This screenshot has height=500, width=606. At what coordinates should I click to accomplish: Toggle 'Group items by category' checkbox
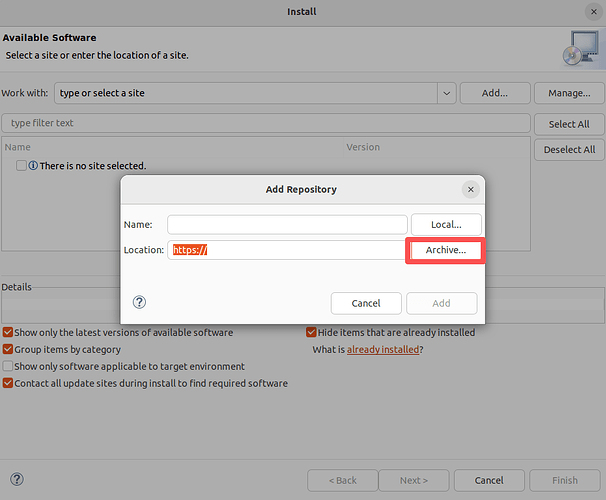coord(8,349)
